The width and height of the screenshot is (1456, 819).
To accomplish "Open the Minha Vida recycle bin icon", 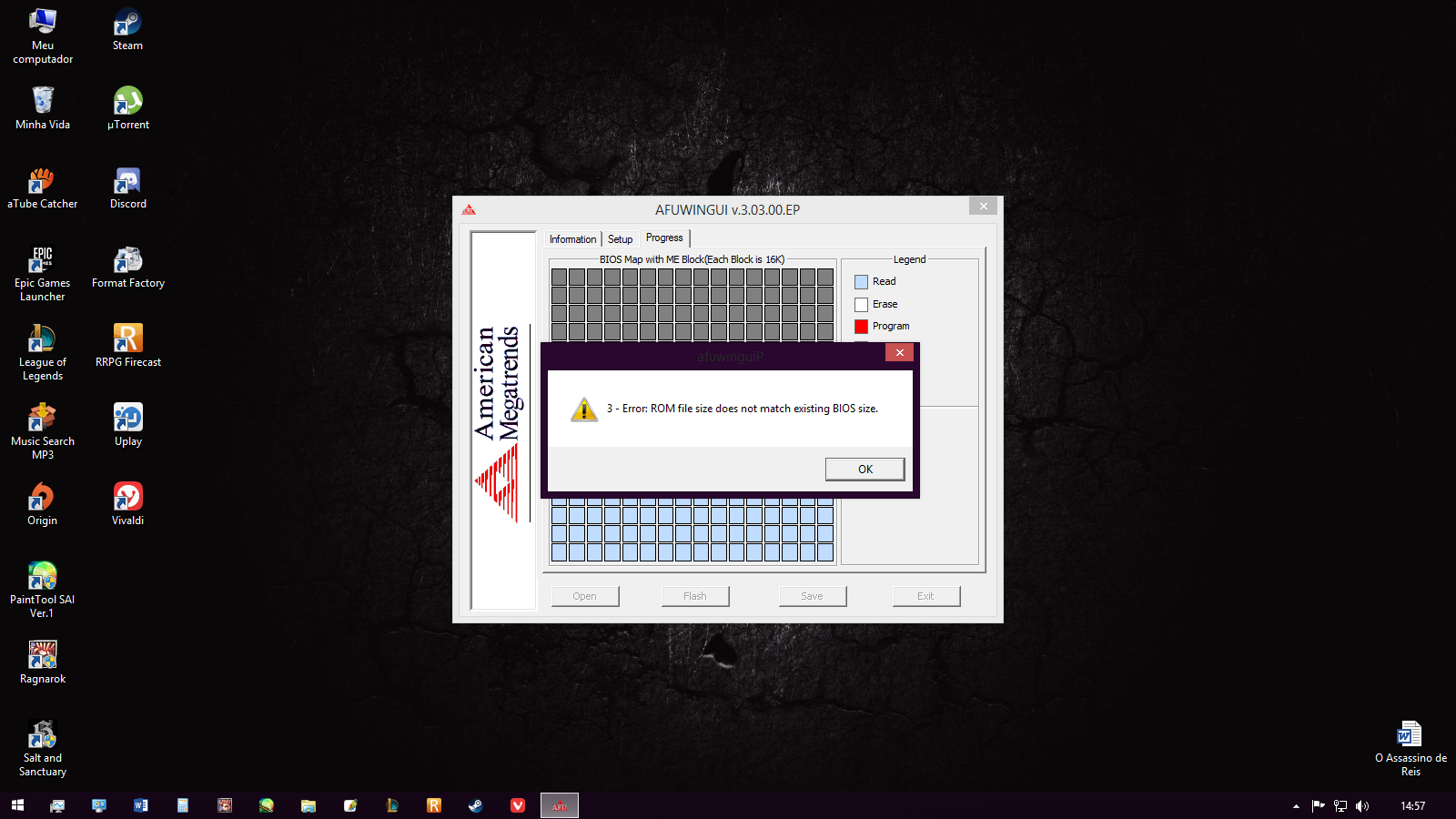I will pyautogui.click(x=43, y=108).
